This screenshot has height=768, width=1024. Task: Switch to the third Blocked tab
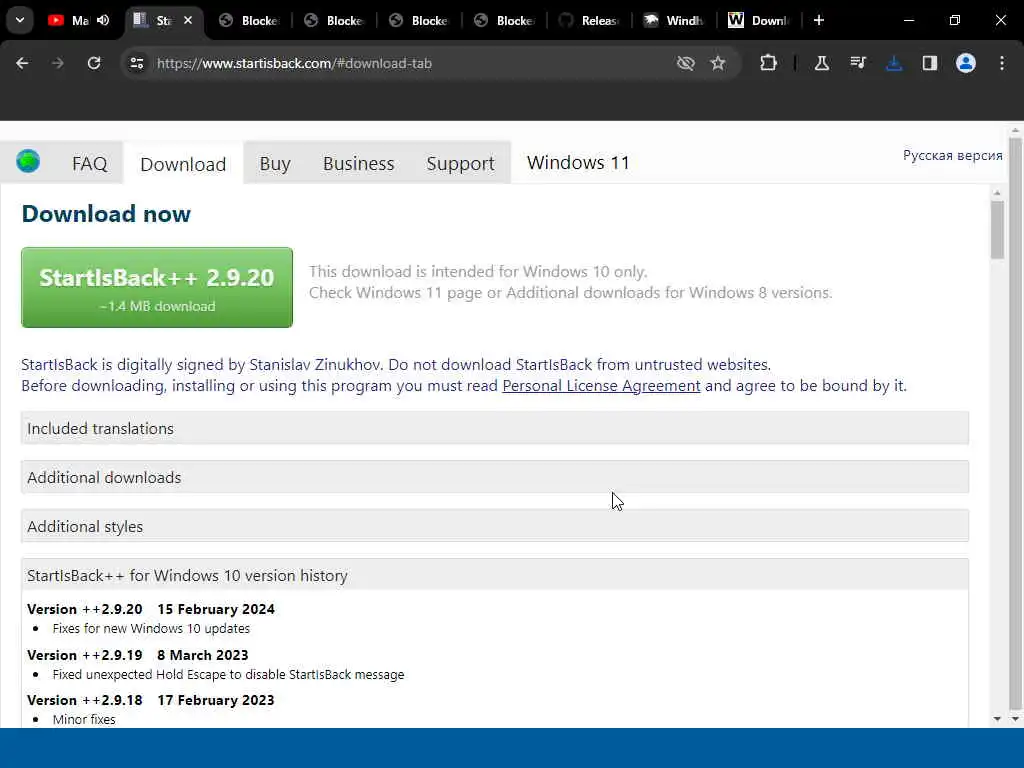point(419,20)
